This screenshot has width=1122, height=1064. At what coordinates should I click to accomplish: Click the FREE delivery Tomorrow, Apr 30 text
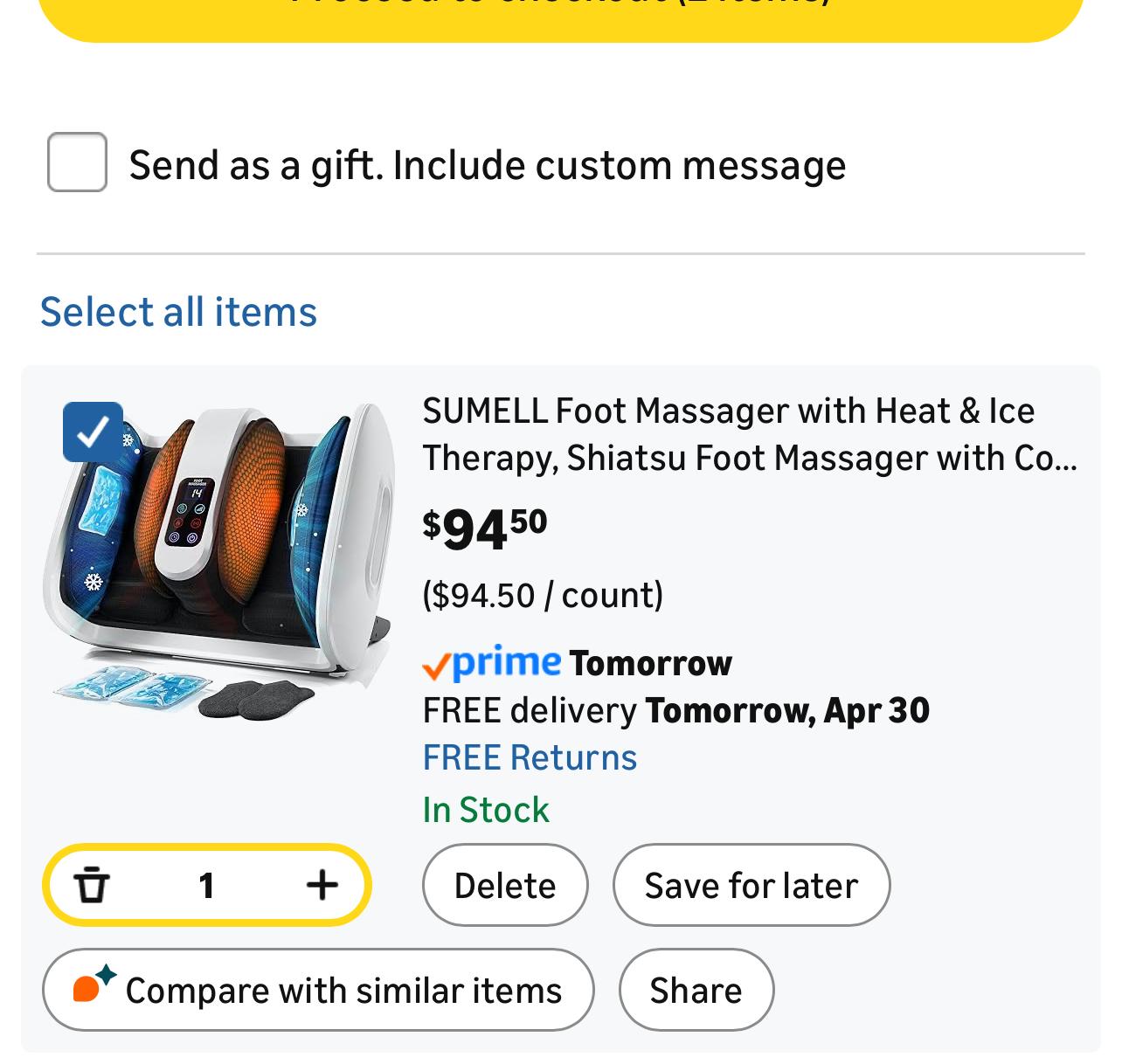tap(675, 710)
